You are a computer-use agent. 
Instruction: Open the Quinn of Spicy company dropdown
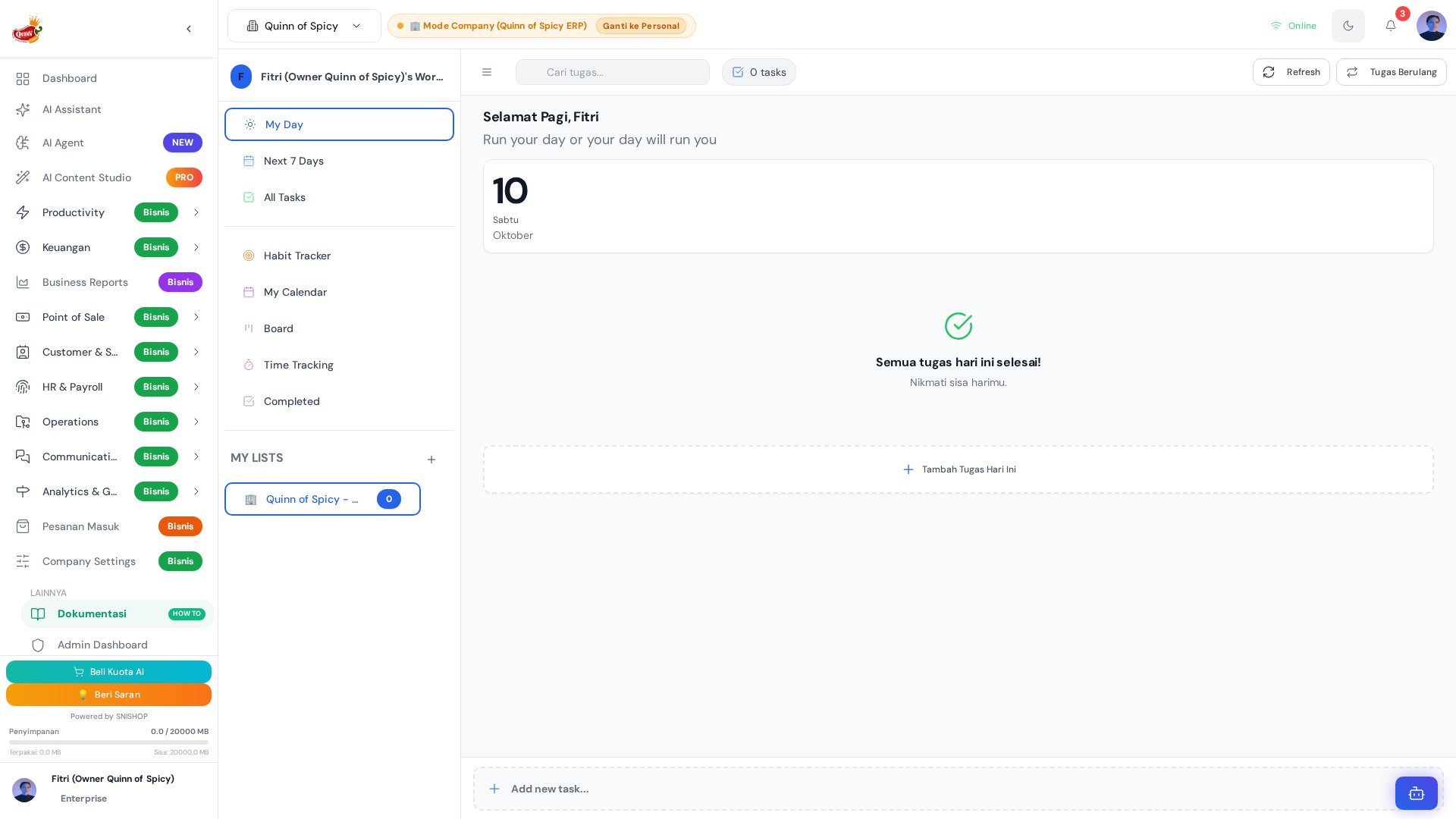[304, 26]
